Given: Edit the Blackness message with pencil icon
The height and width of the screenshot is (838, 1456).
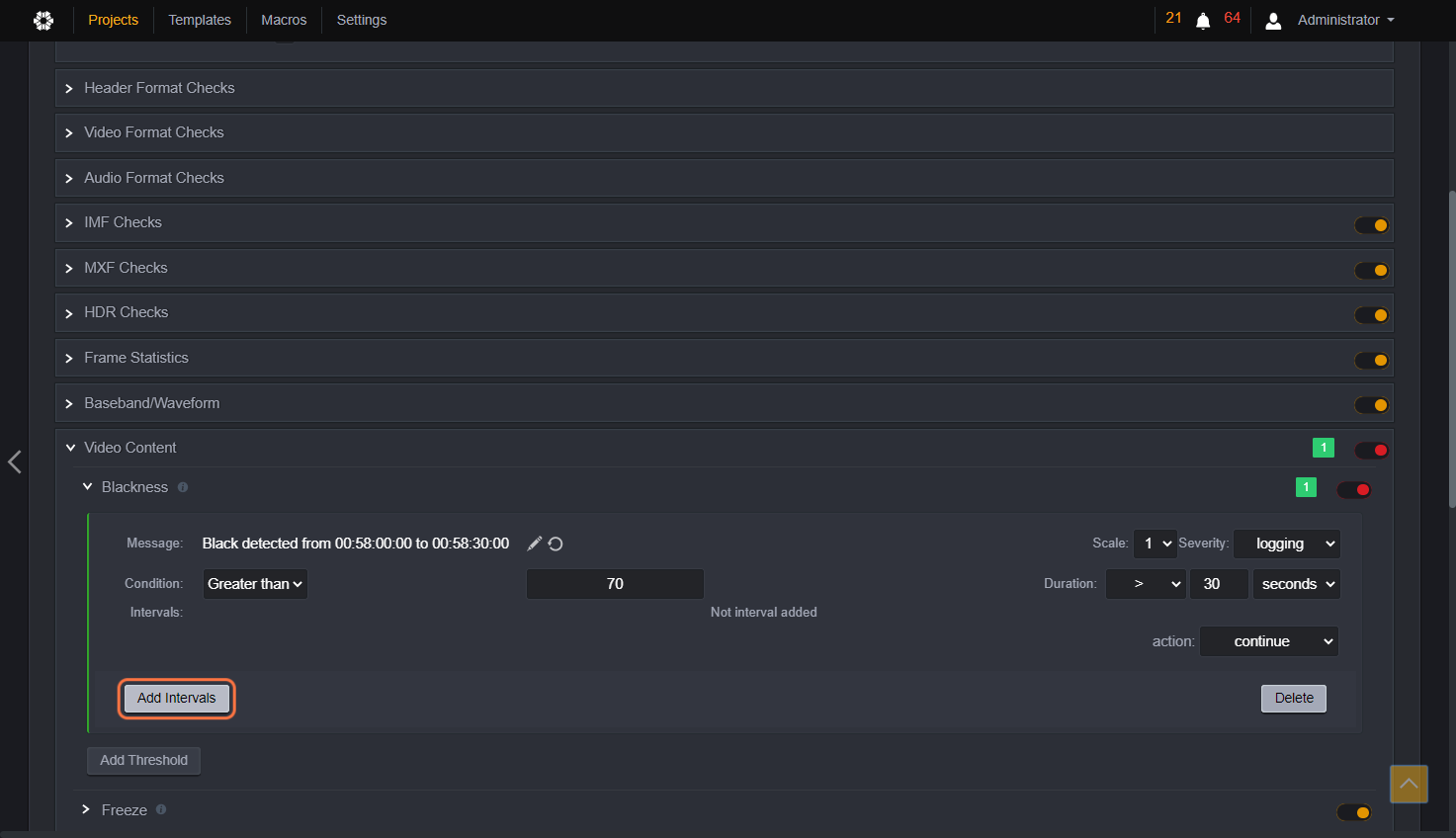Looking at the screenshot, I should [x=535, y=544].
